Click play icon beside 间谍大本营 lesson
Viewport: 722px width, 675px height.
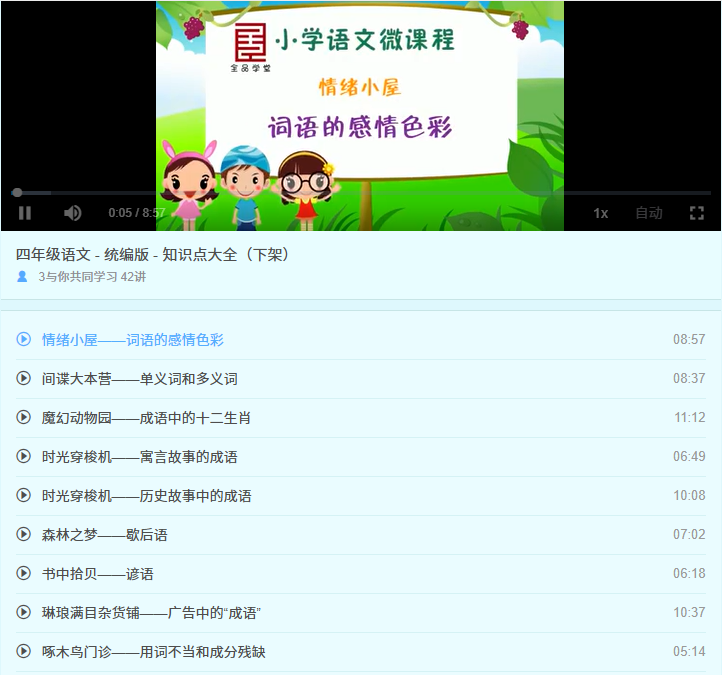[x=24, y=378]
